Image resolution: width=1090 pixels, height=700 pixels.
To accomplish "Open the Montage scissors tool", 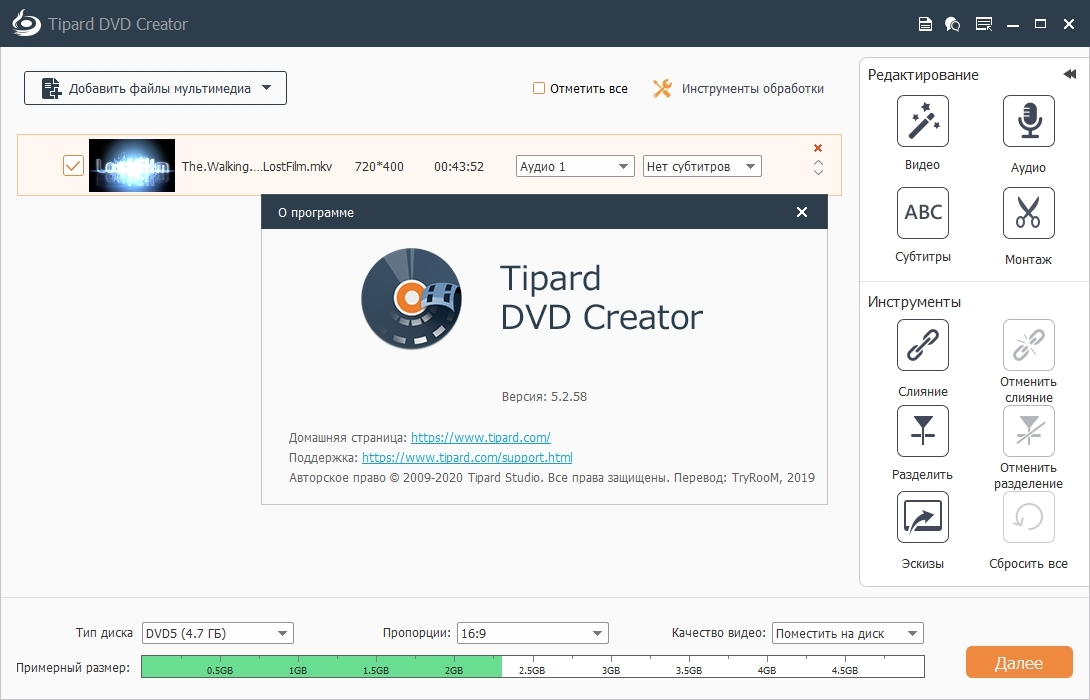I will pos(1028,213).
